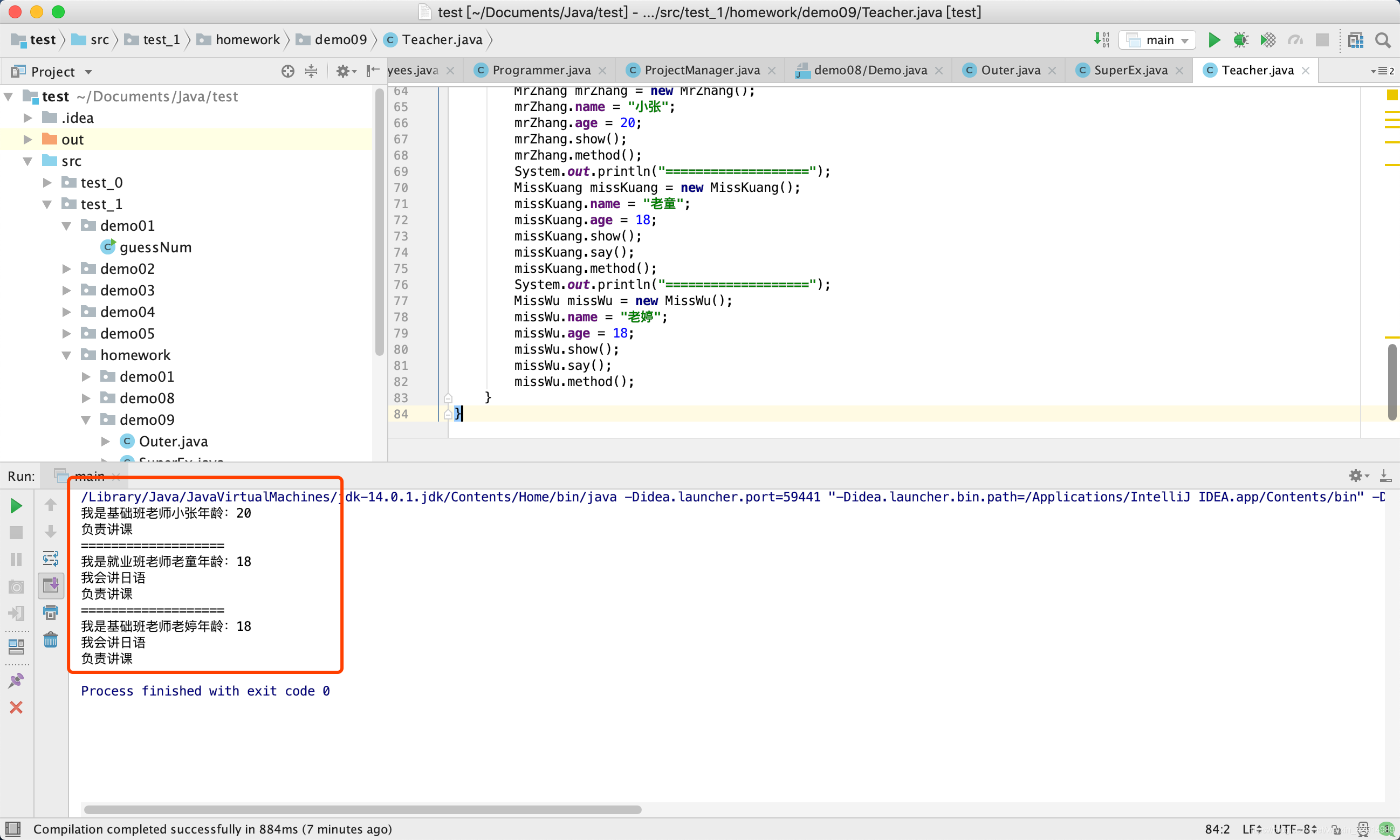Toggle soft-wrap in Run console
This screenshot has width=1400, height=840.
(50, 558)
